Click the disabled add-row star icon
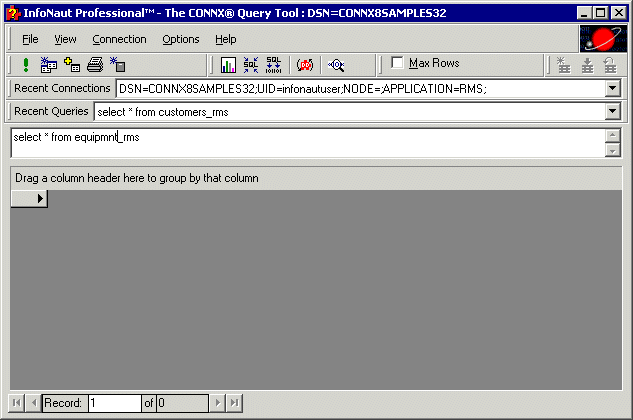Image resolution: width=633 pixels, height=420 pixels. click(563, 65)
